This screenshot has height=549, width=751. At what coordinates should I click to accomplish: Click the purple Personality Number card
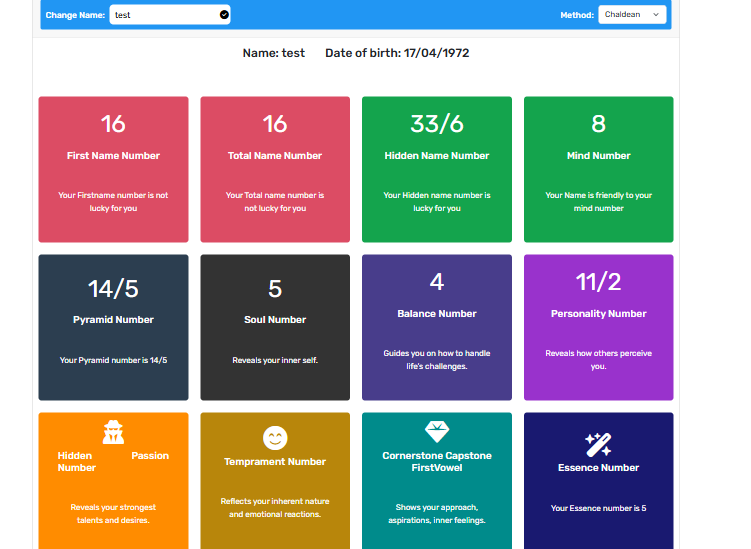pos(598,327)
